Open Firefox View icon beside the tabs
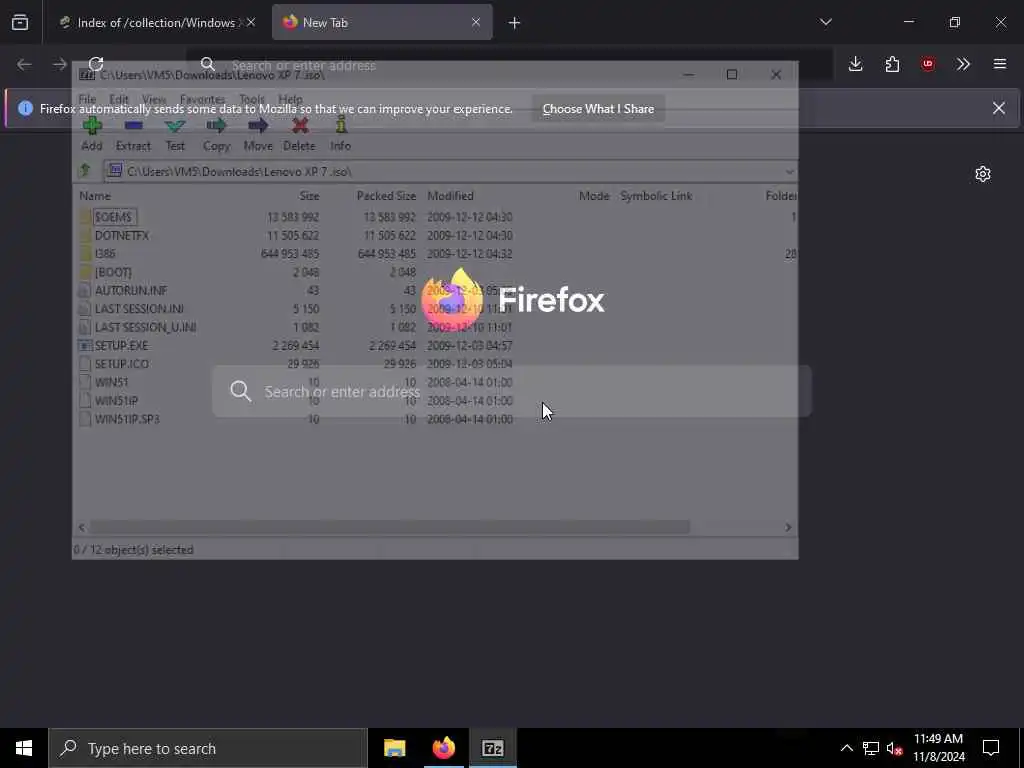The width and height of the screenshot is (1024, 768). pyautogui.click(x=20, y=22)
